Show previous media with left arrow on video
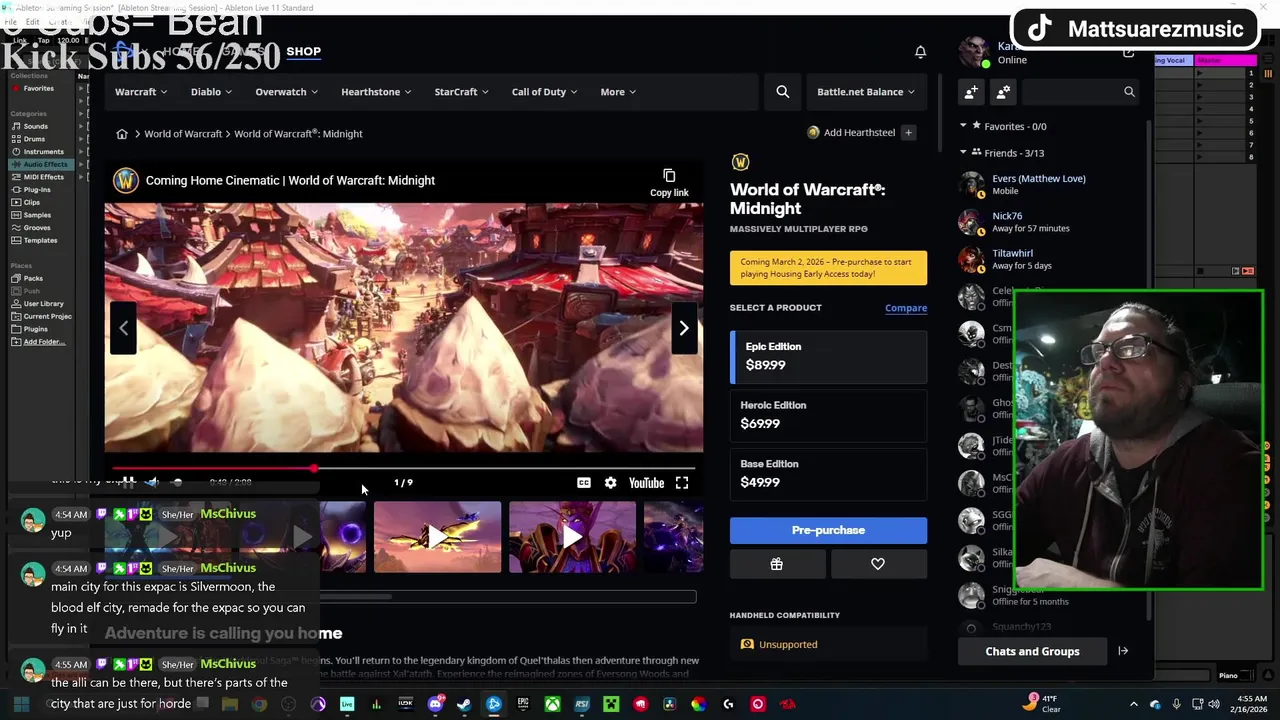The image size is (1280, 720). click(123, 328)
